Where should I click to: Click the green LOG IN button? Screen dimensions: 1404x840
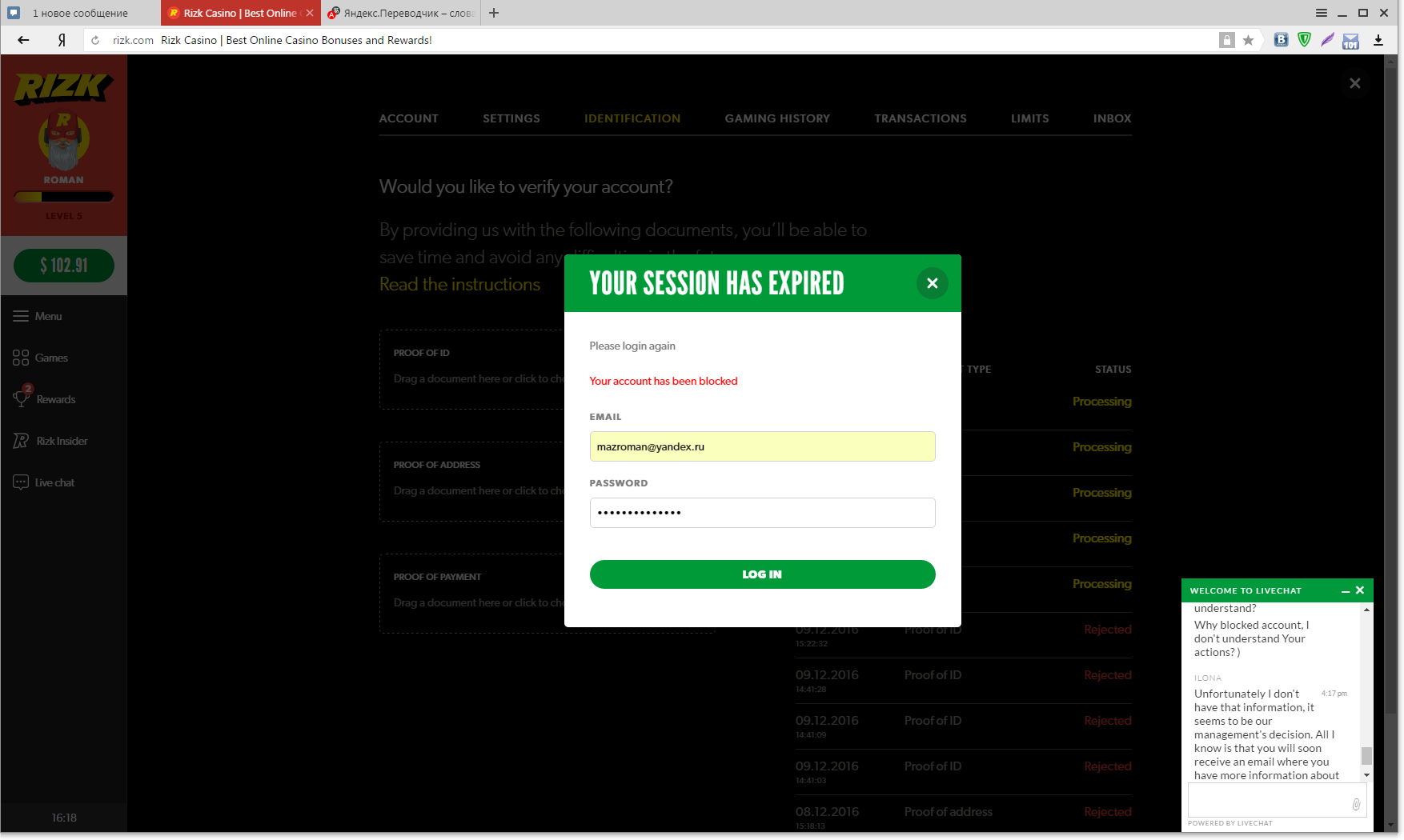762,574
